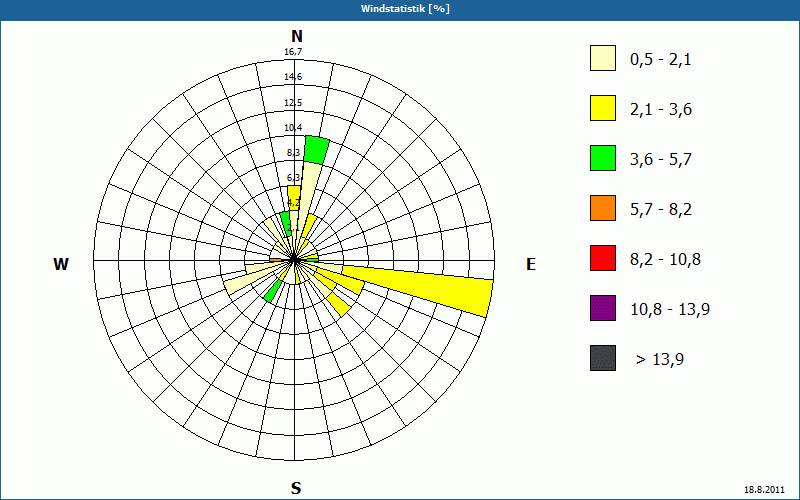Click the 8,3 axis value
The image size is (800, 500).
tap(293, 152)
